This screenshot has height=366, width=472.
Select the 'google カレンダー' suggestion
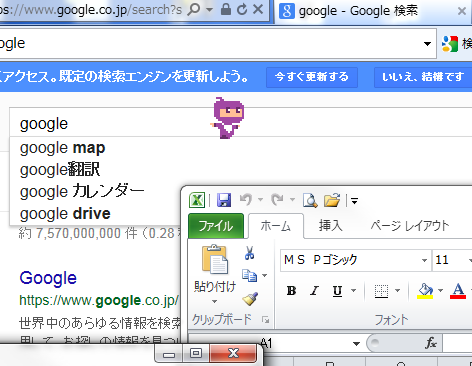pos(82,192)
